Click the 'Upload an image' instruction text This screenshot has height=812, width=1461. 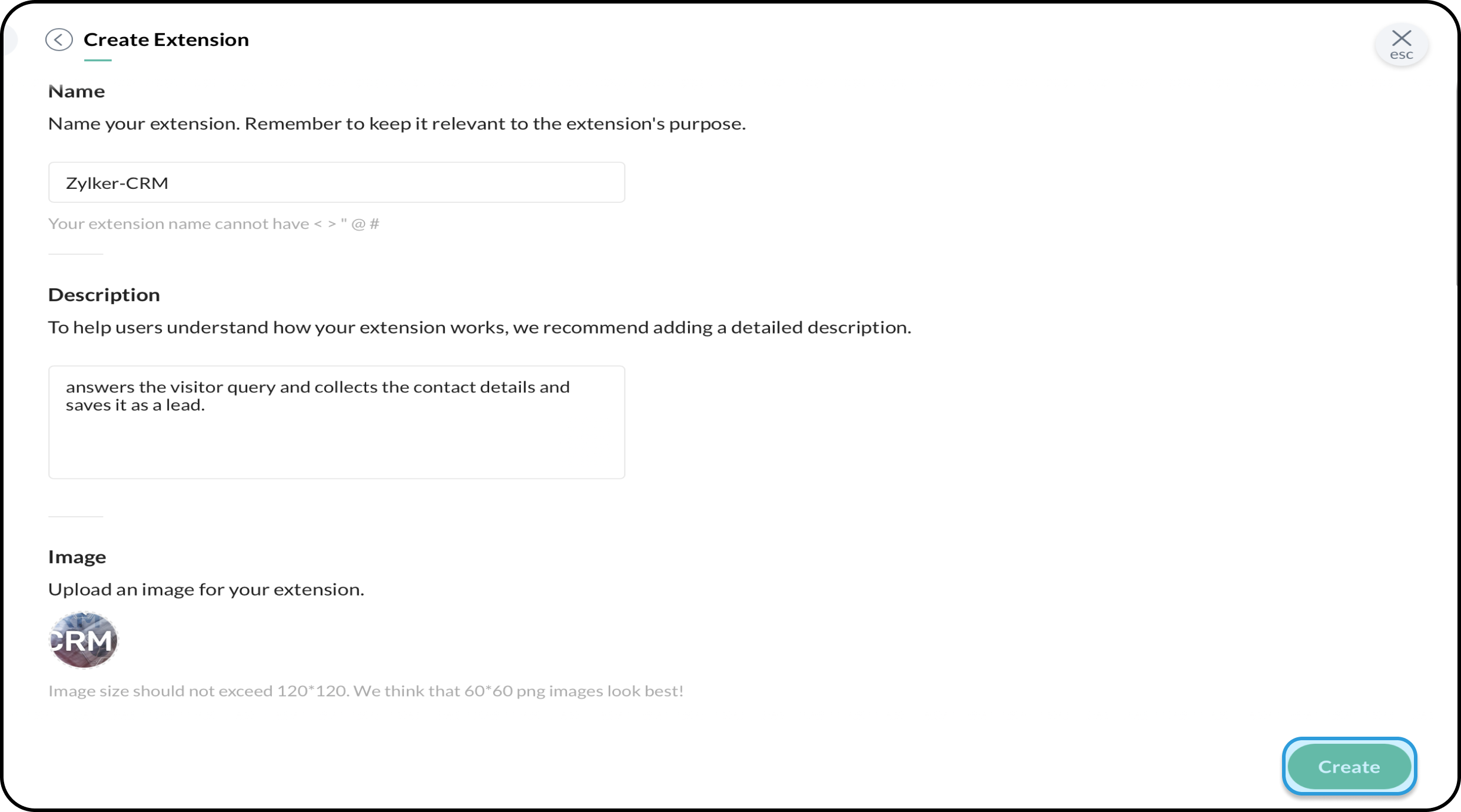[x=206, y=590]
